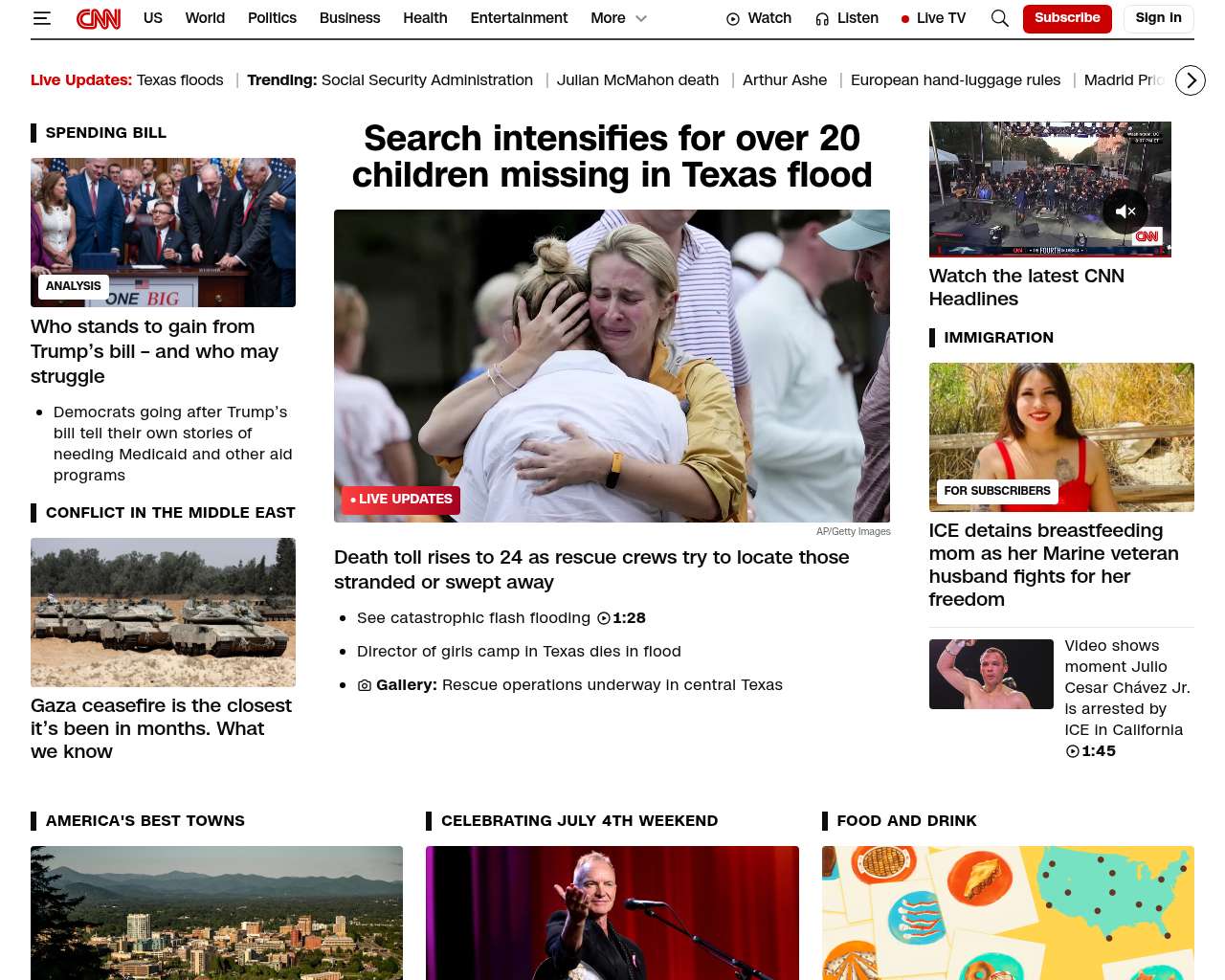Click the Watch play icon
1225x980 pixels.
(x=733, y=19)
